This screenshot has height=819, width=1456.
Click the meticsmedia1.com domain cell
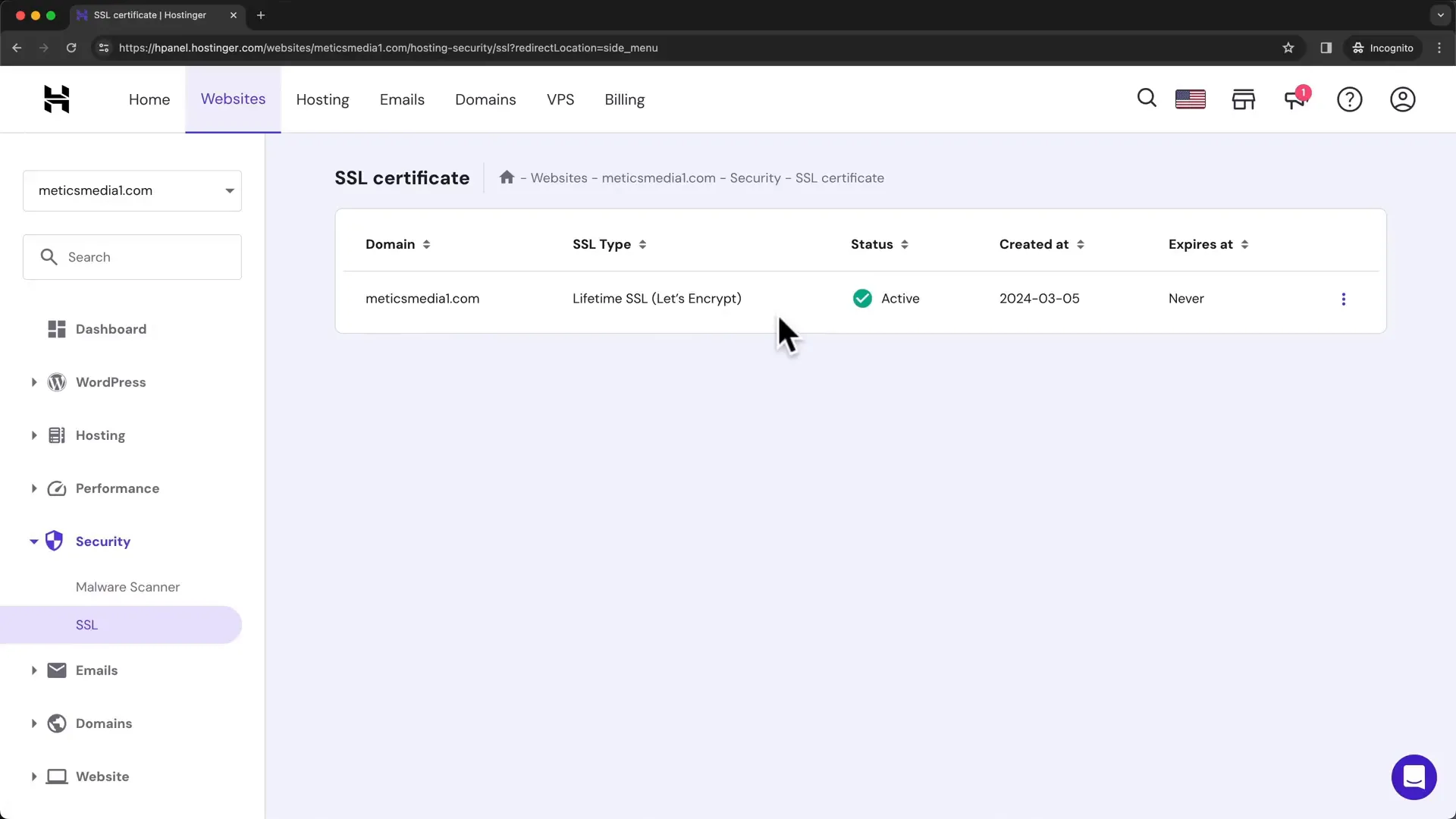click(422, 299)
